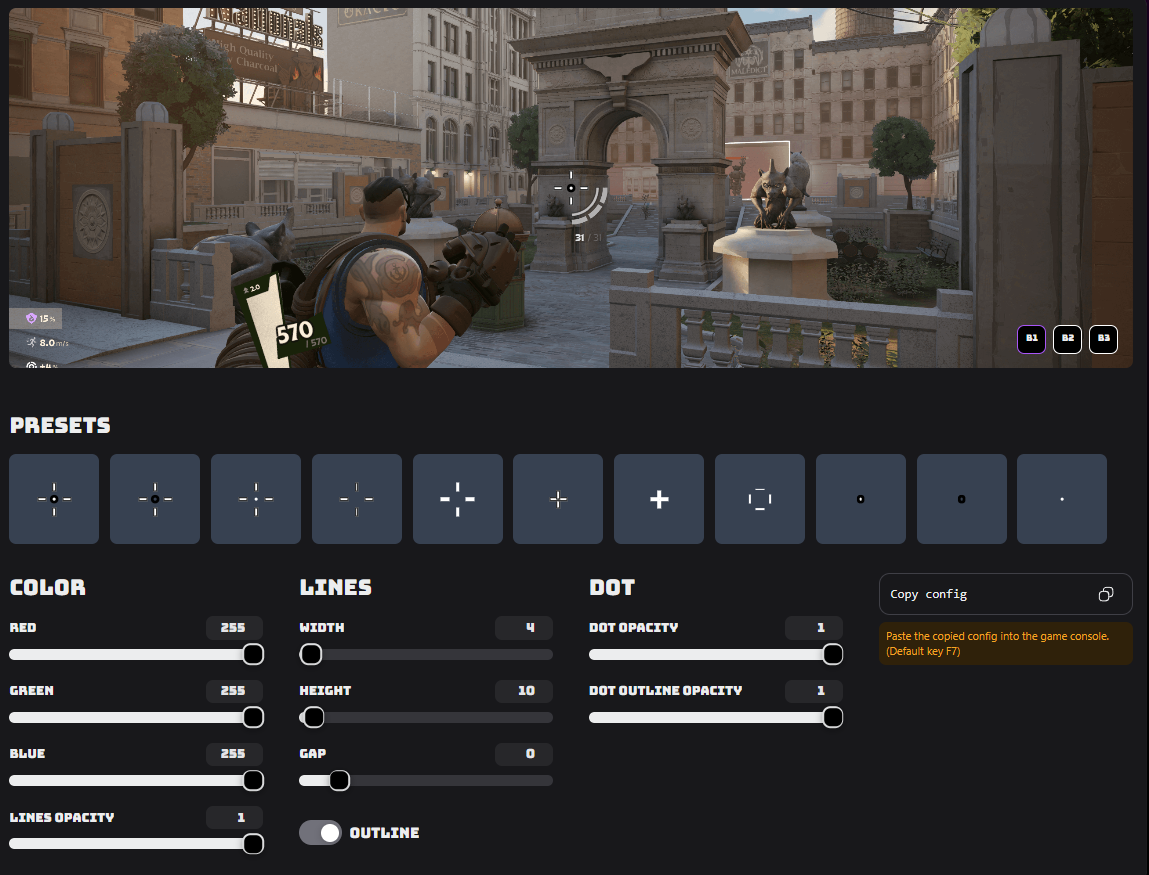This screenshot has height=875, width=1149.
Task: Focus the Blue value box showing 255
Action: click(x=234, y=753)
